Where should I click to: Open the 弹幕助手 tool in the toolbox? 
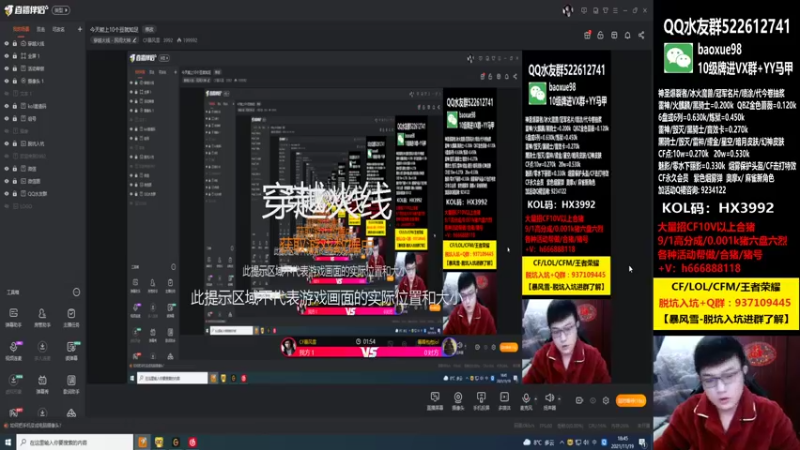[14, 317]
